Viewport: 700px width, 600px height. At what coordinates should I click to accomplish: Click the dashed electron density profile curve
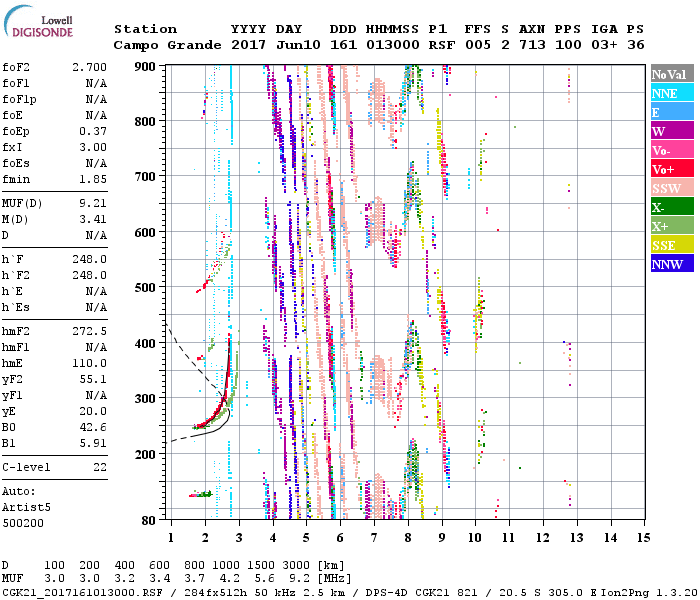tap(192, 357)
